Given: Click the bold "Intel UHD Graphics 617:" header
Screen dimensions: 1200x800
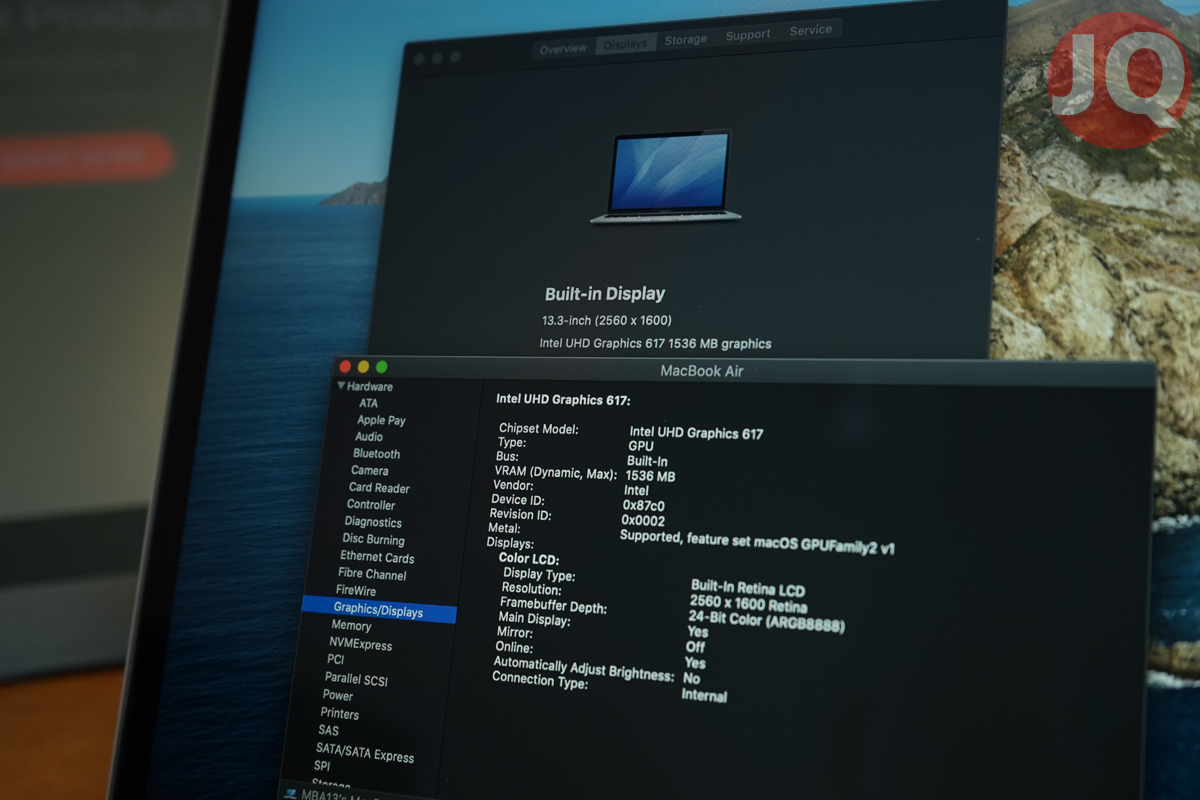Looking at the screenshot, I should tap(563, 400).
